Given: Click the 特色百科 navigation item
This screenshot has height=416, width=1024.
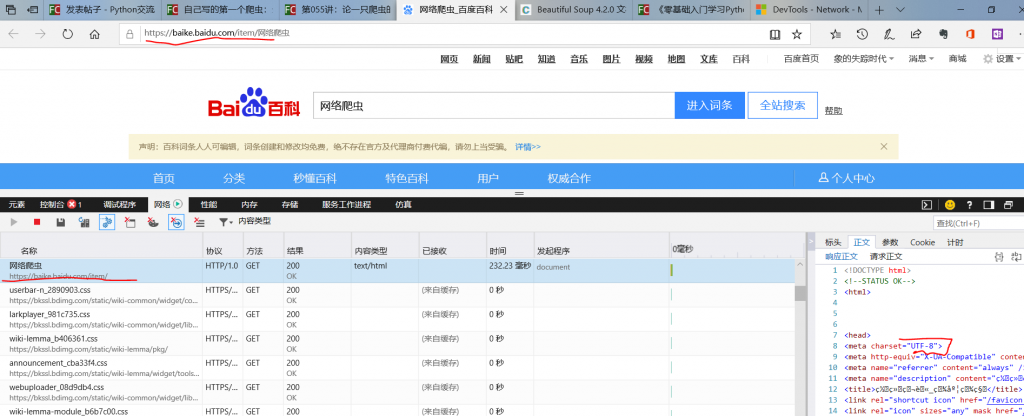Looking at the screenshot, I should pos(406,178).
